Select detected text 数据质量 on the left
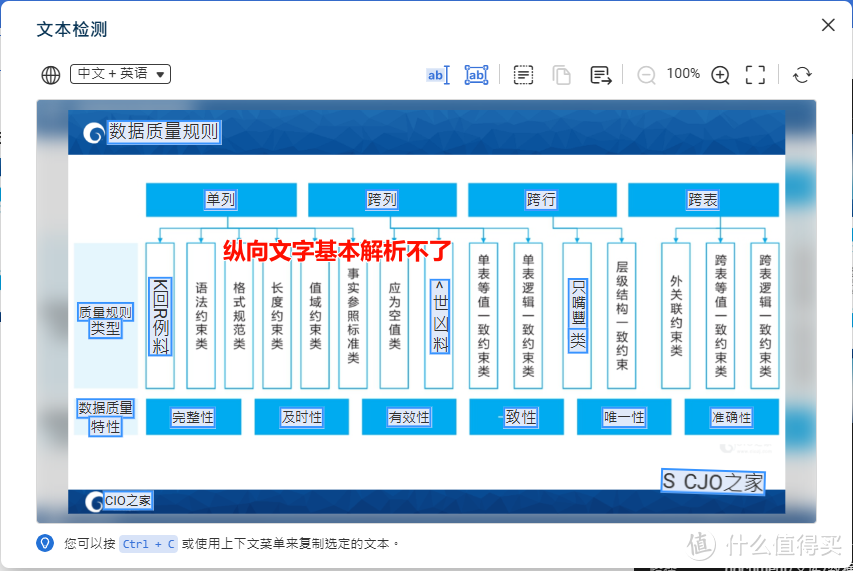This screenshot has width=853, height=571. [x=106, y=408]
